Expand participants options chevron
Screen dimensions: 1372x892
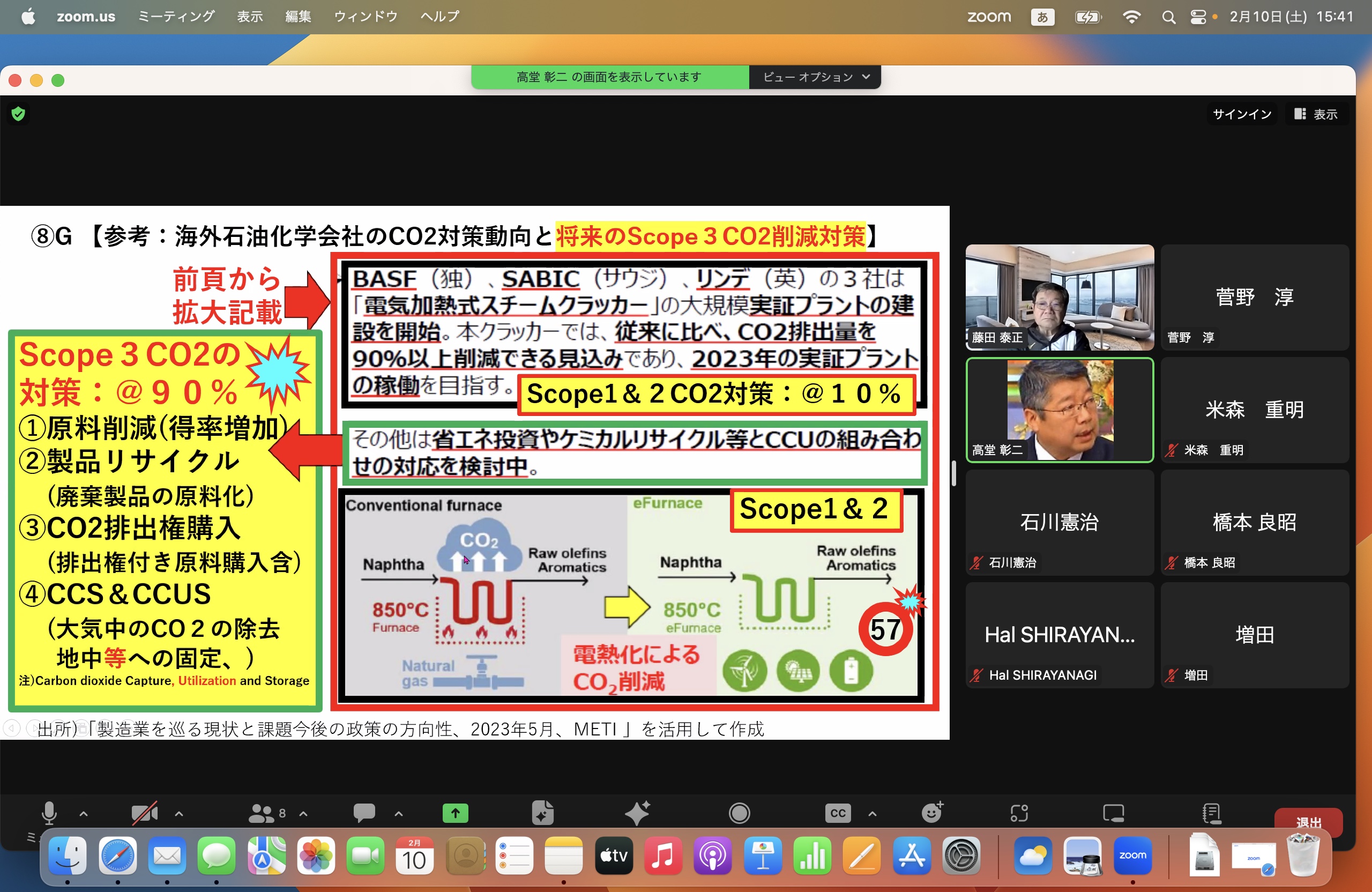[x=304, y=814]
